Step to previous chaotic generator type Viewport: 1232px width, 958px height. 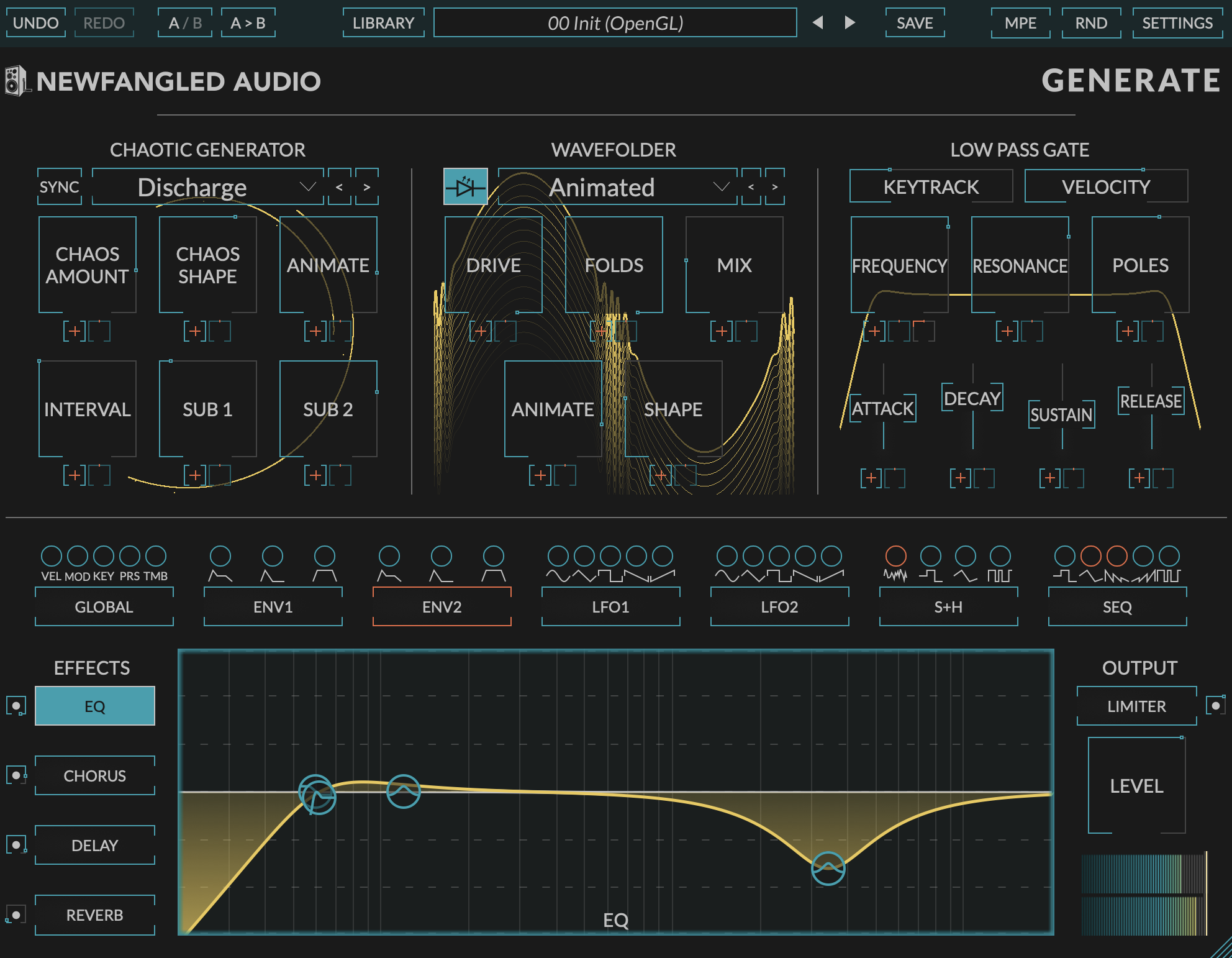(x=339, y=186)
